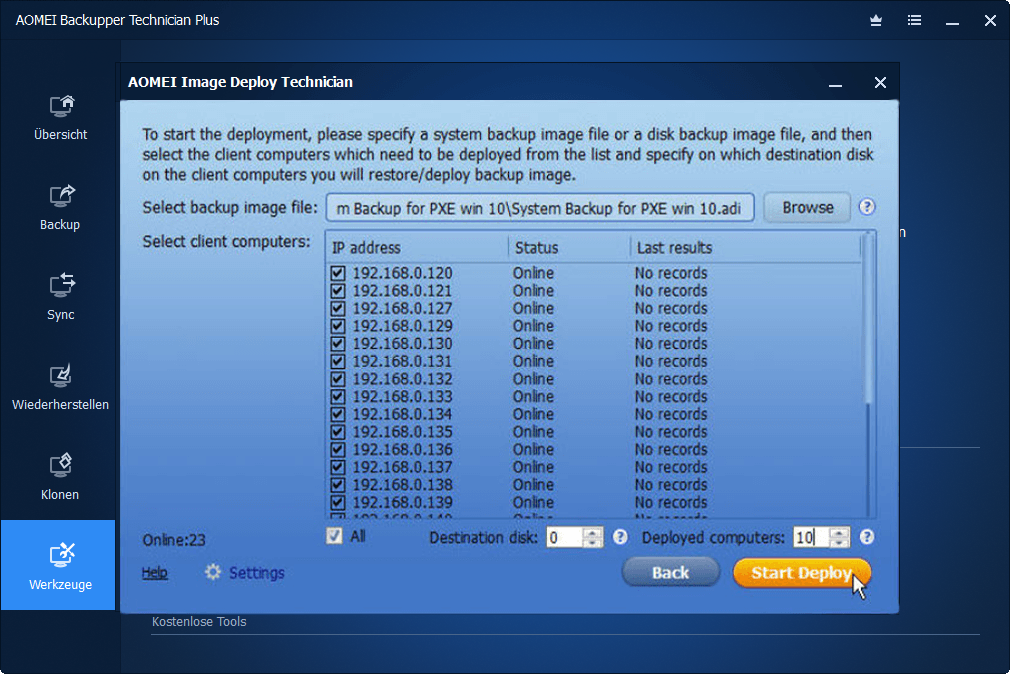
Task: Click Online status of 192.168.0.134
Action: [x=533, y=414]
